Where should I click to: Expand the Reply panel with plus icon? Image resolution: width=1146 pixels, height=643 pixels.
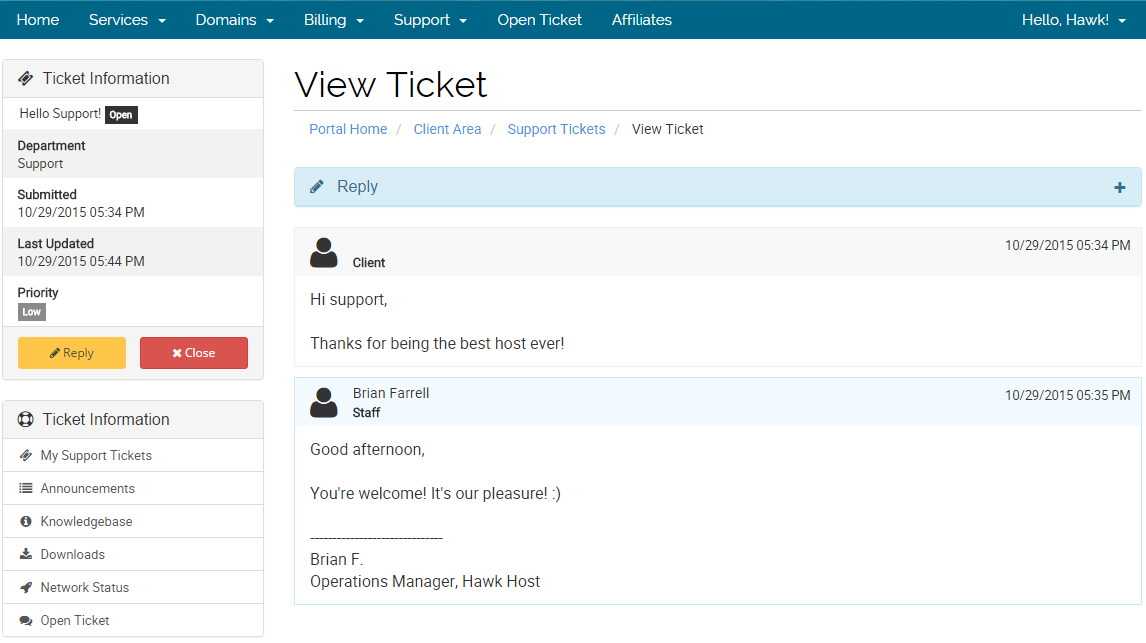(x=1119, y=187)
